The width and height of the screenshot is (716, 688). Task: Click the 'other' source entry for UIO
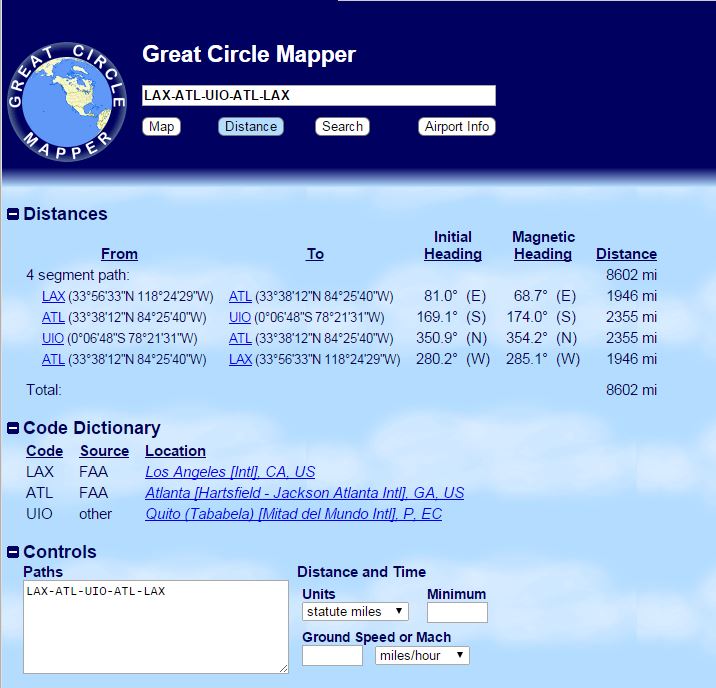(x=95, y=514)
